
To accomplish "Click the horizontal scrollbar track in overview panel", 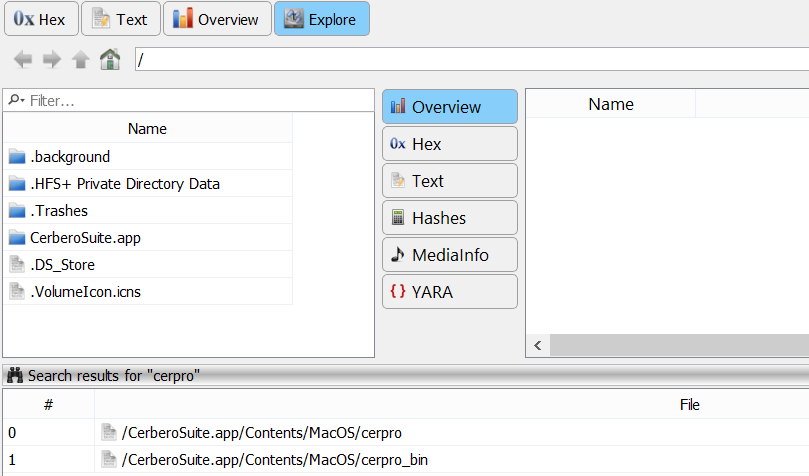I will (x=679, y=345).
